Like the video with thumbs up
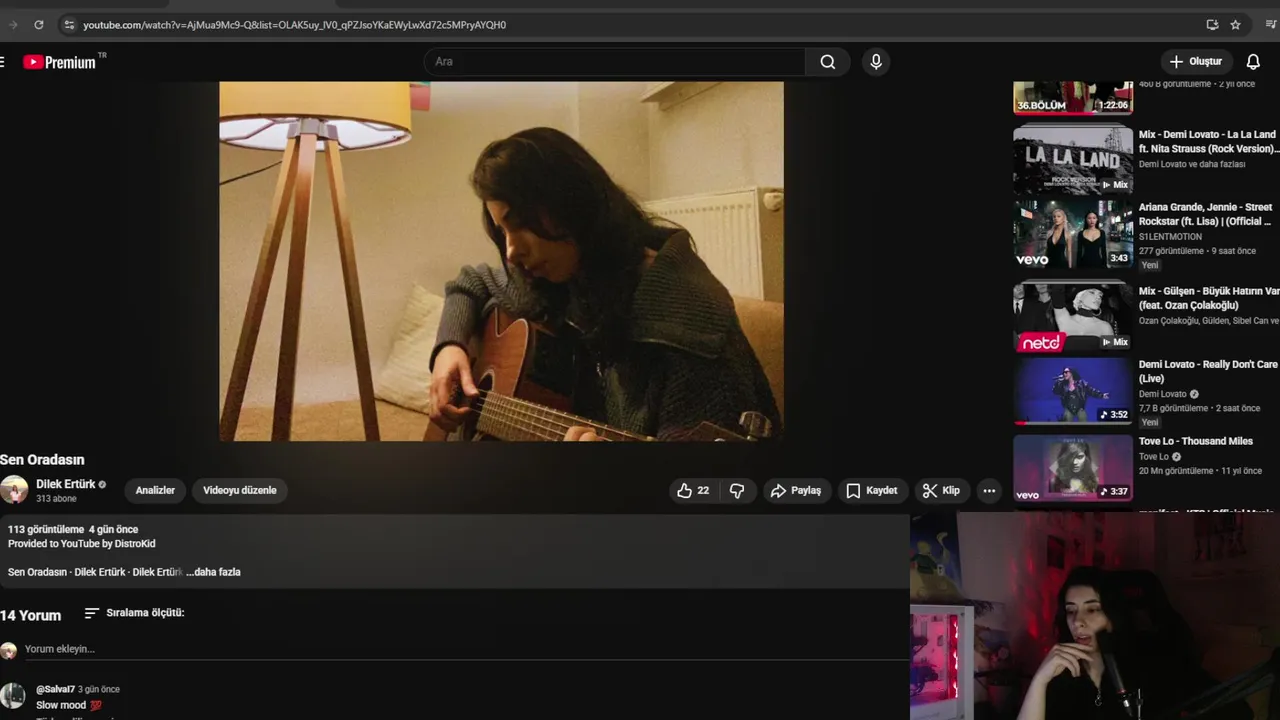The image size is (1280, 720). (x=693, y=490)
